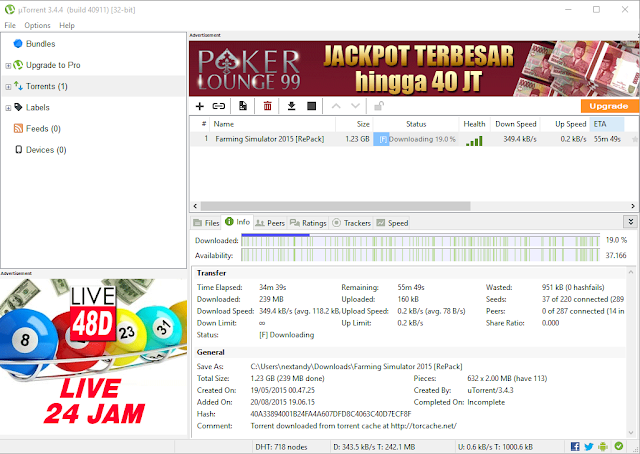Click the green network OK checkmark icon

[619, 446]
